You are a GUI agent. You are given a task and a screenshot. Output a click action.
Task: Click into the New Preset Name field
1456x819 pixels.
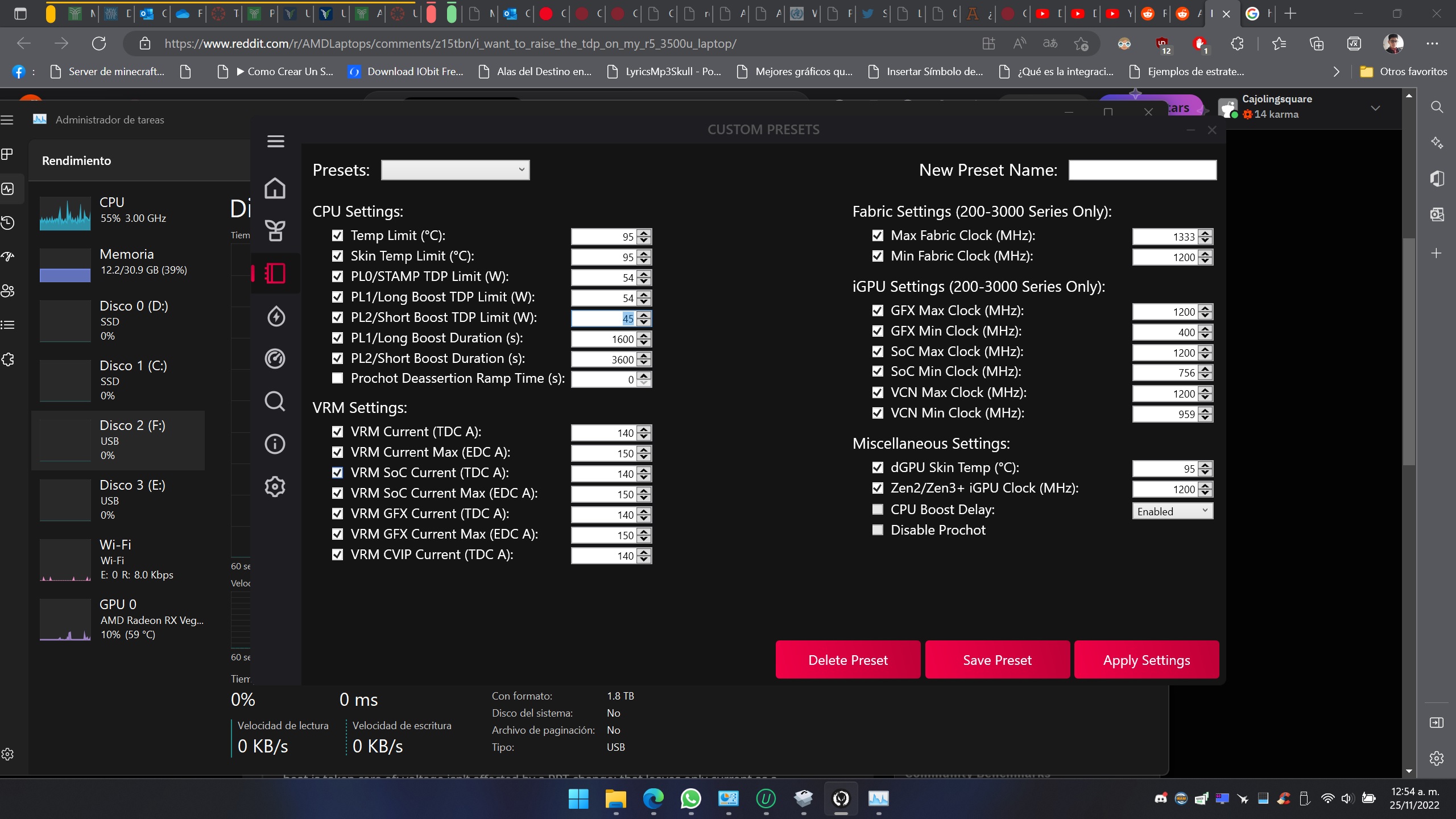click(x=1142, y=170)
